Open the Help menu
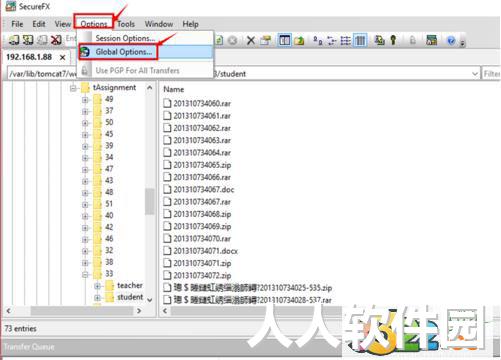This screenshot has width=501, height=360. coord(190,24)
